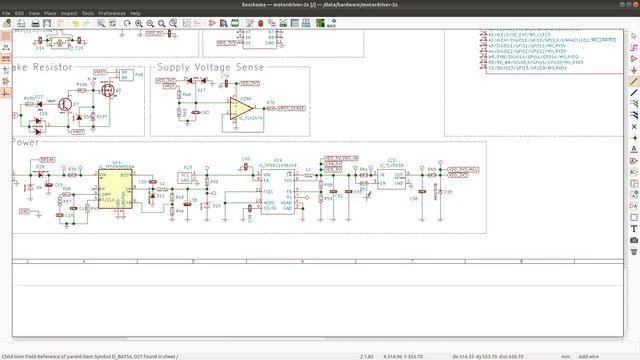Open the Schematic page settings

pos(21,23)
